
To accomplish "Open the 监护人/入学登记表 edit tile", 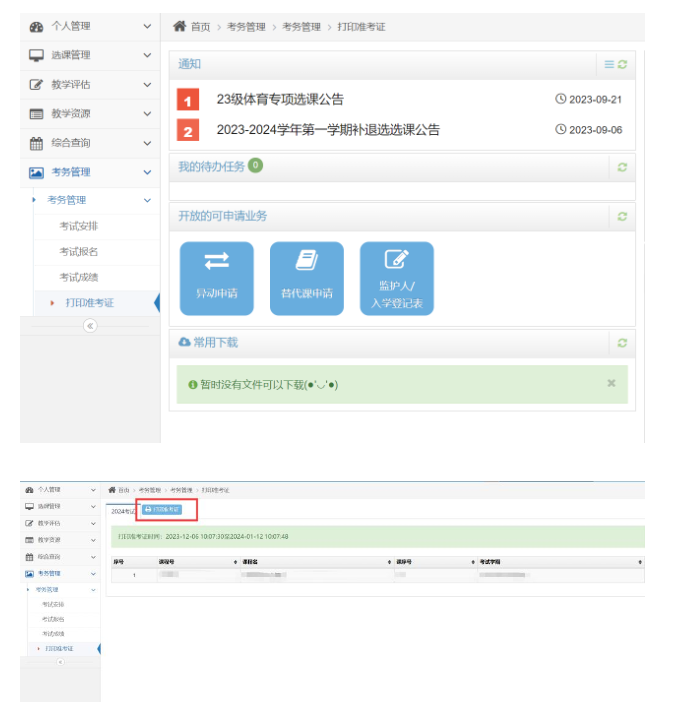I will [x=397, y=278].
